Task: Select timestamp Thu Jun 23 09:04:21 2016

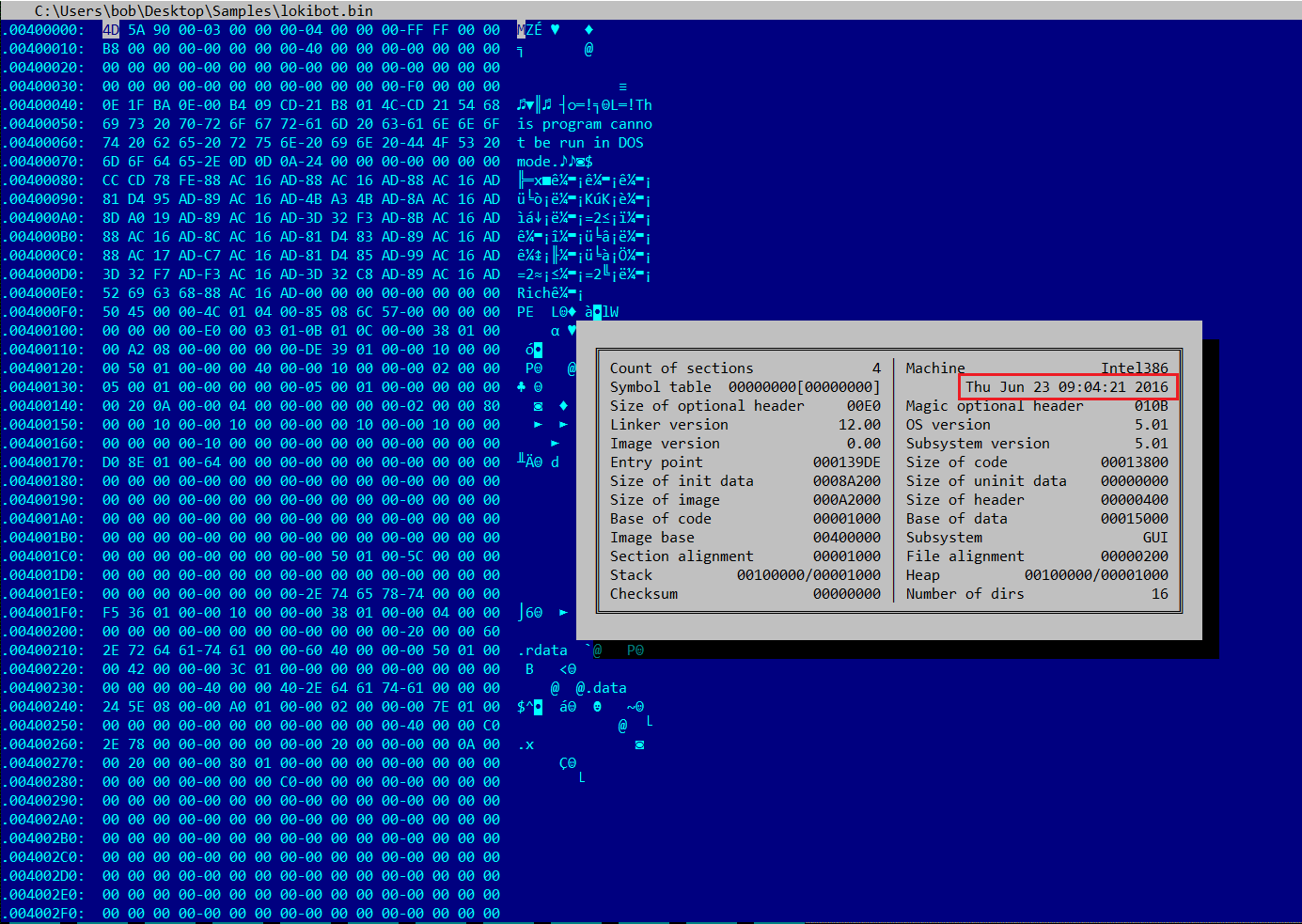Action: tap(1067, 387)
